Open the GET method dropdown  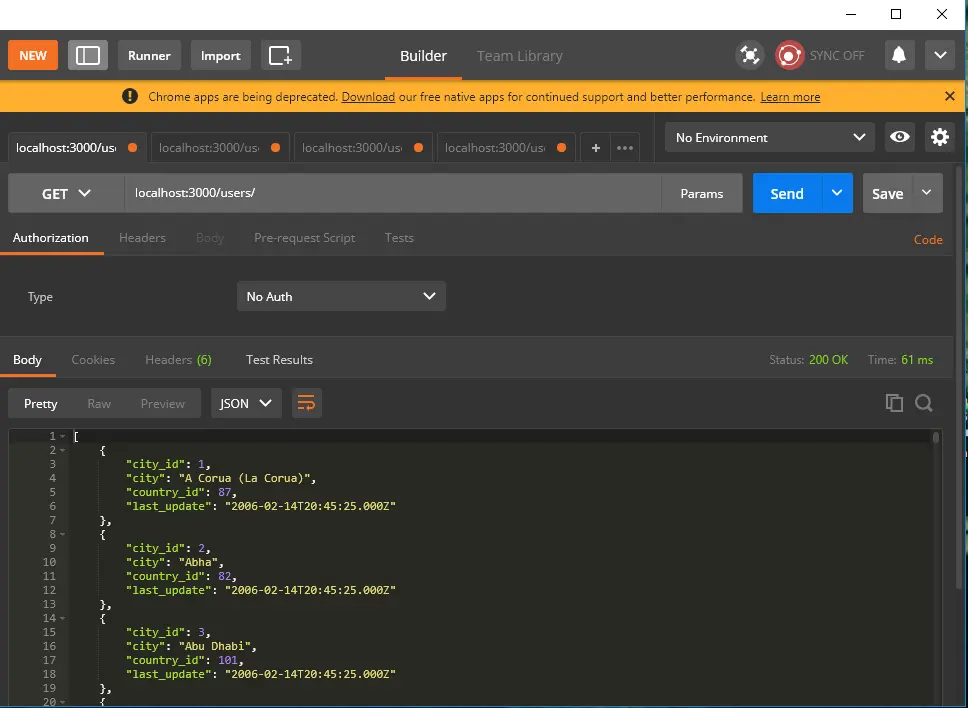pos(66,194)
